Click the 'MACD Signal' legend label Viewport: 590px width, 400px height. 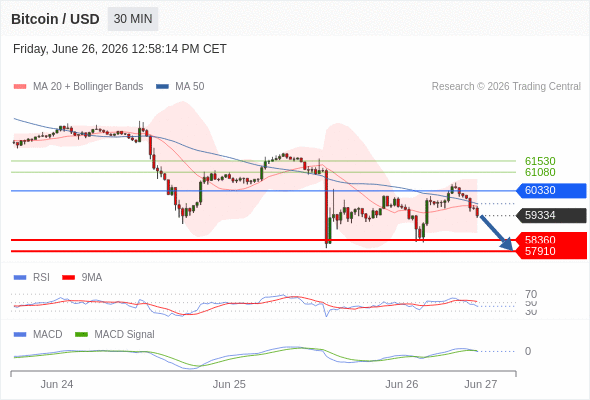point(125,335)
